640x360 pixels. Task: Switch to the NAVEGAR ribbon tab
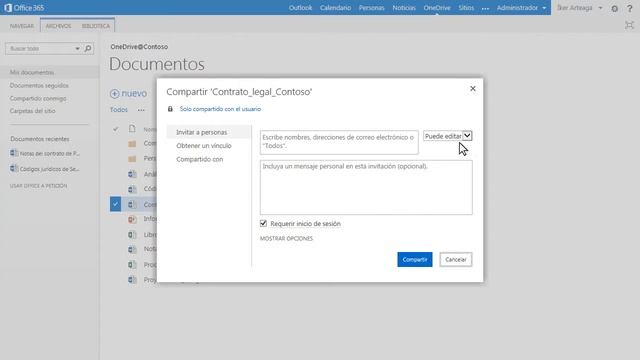coord(22,26)
